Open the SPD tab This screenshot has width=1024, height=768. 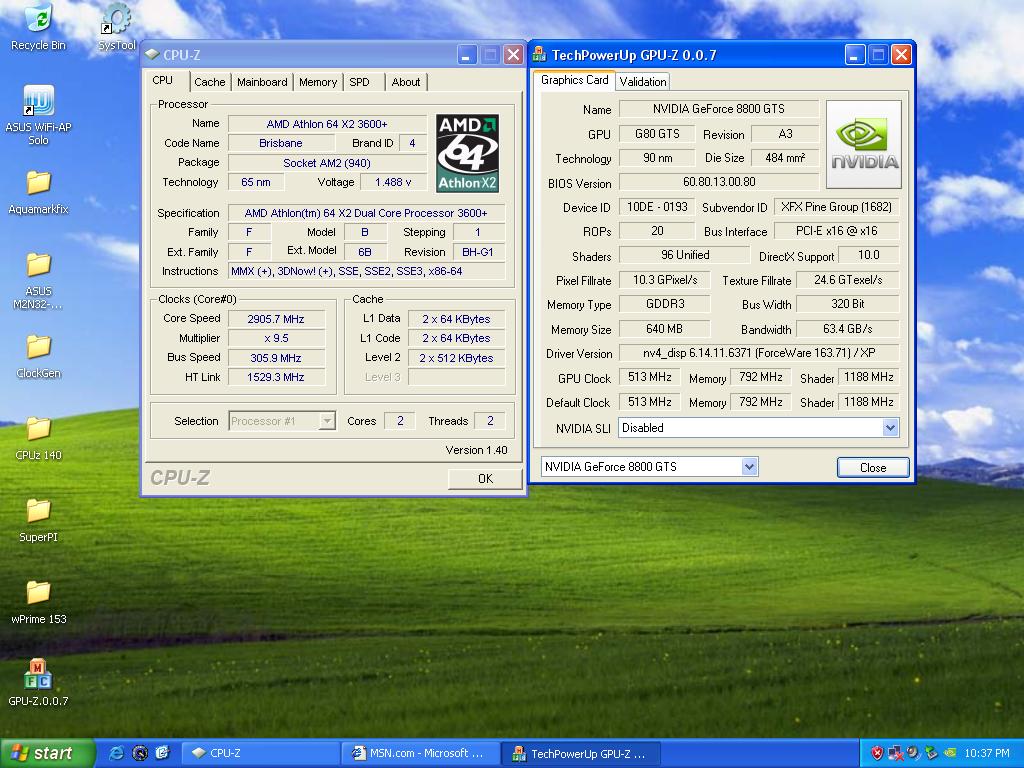359,82
